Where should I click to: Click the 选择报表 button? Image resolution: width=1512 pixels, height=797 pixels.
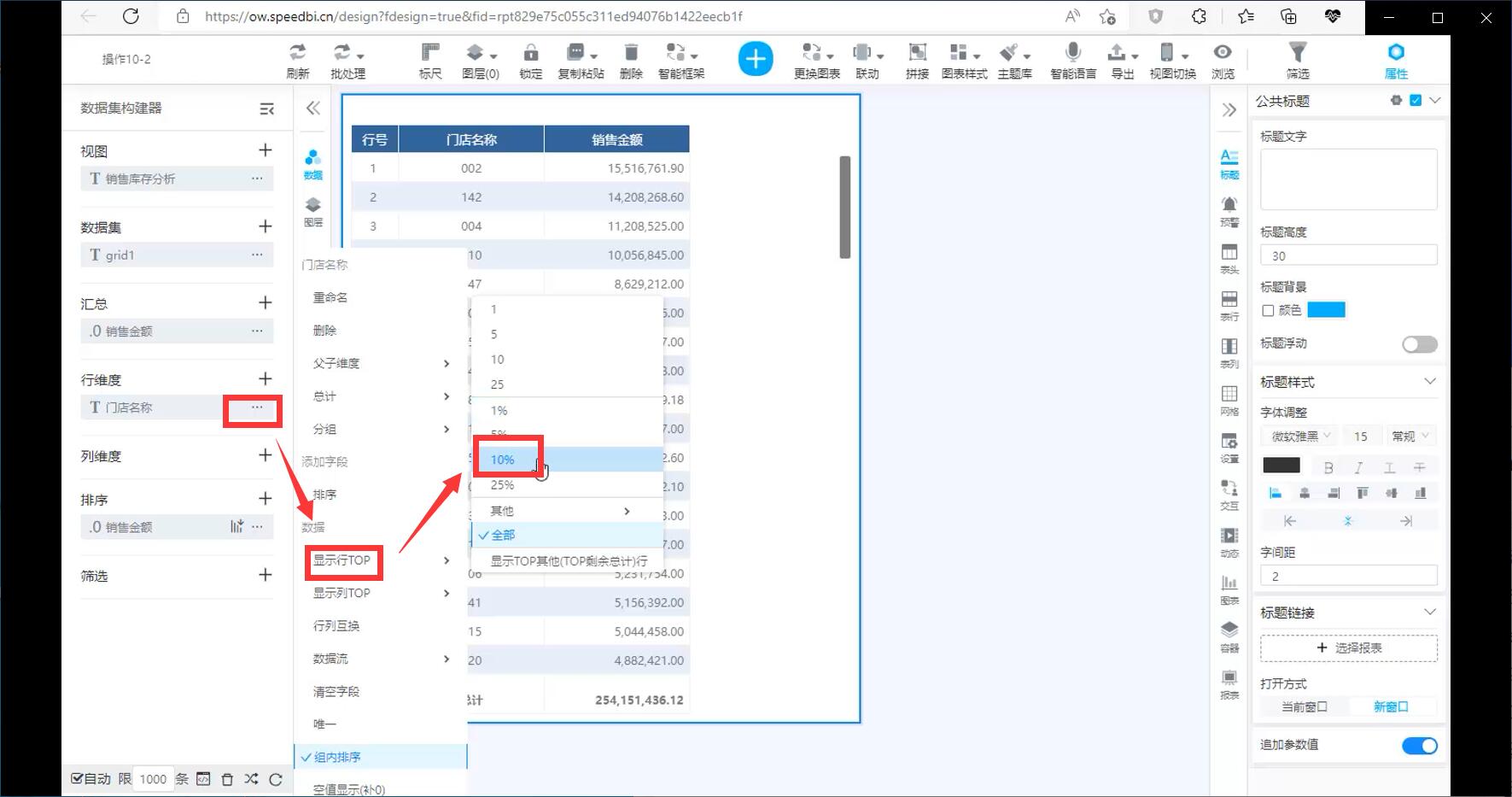click(1348, 648)
